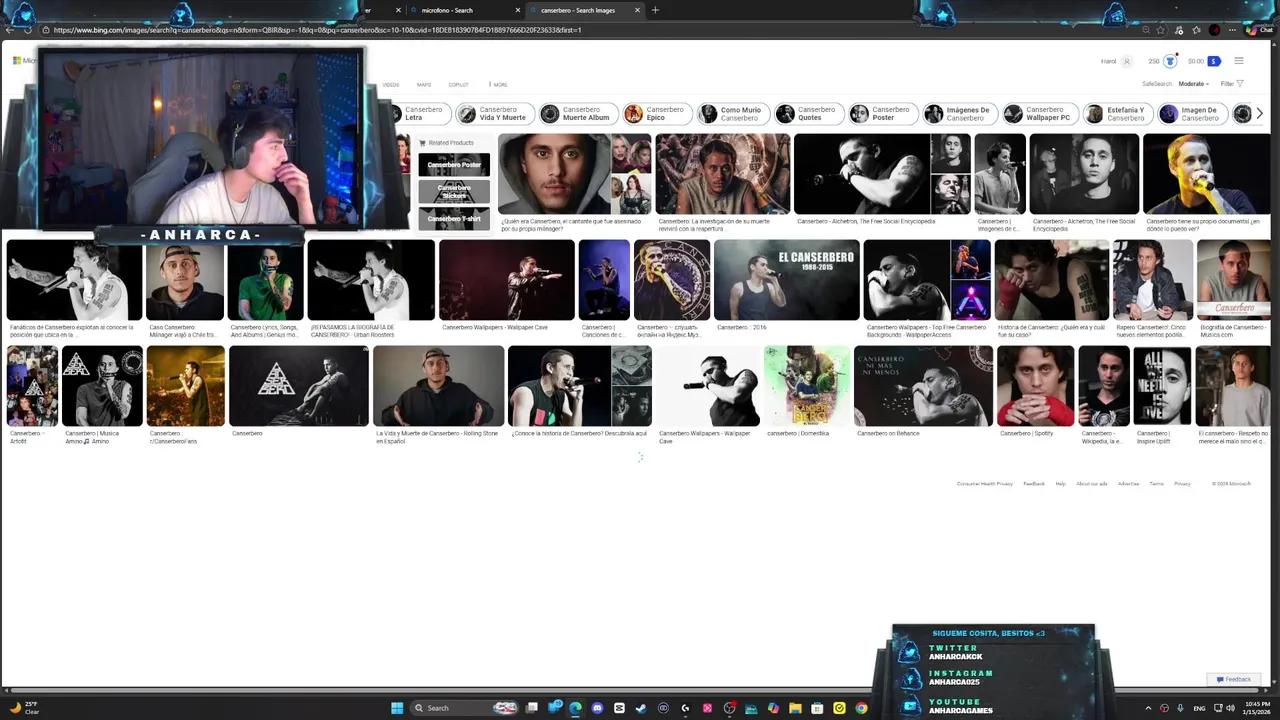Open the footer Privacy link
Screen dimensions: 1280x720
click(1183, 484)
